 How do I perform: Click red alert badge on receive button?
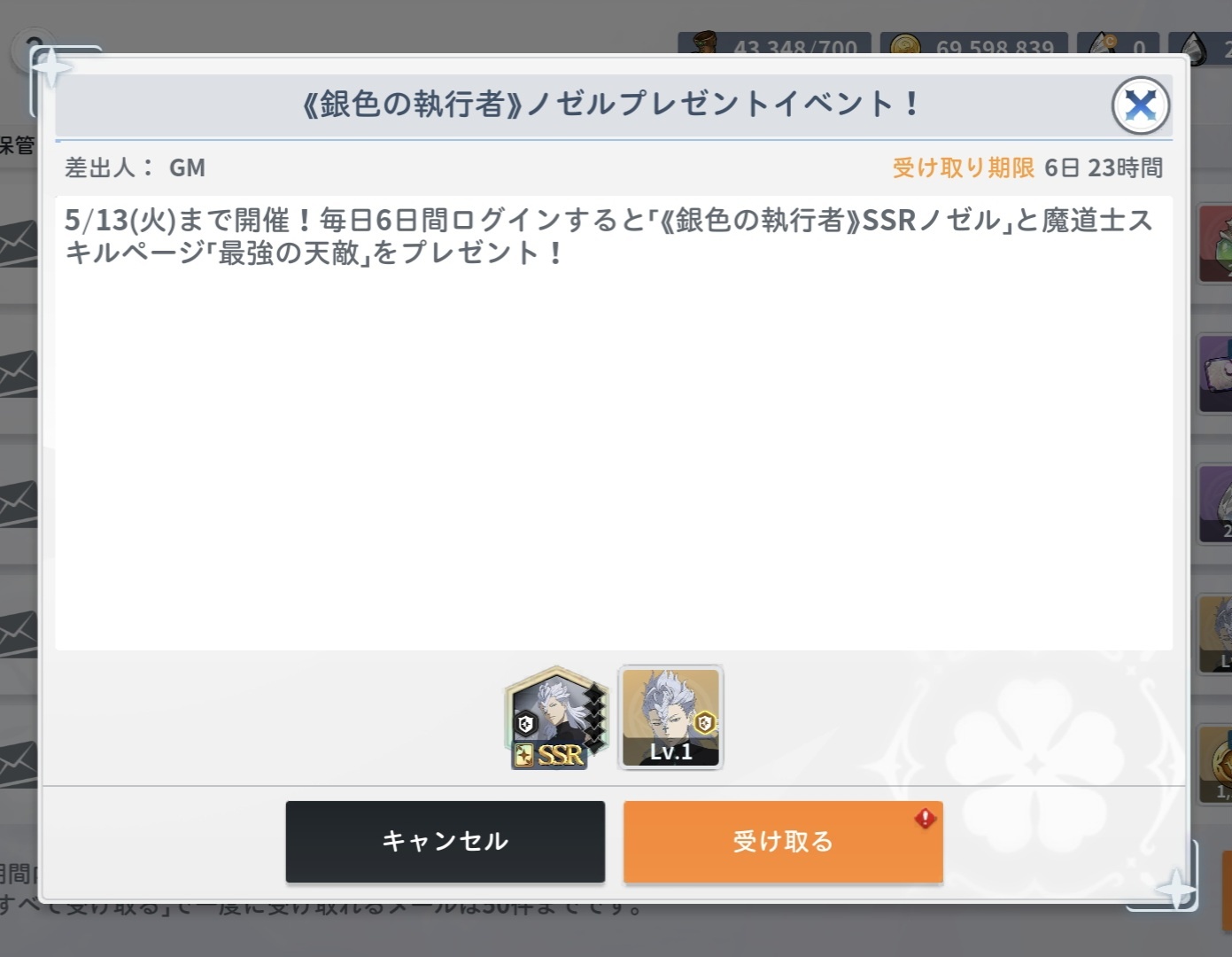pyautogui.click(x=926, y=818)
